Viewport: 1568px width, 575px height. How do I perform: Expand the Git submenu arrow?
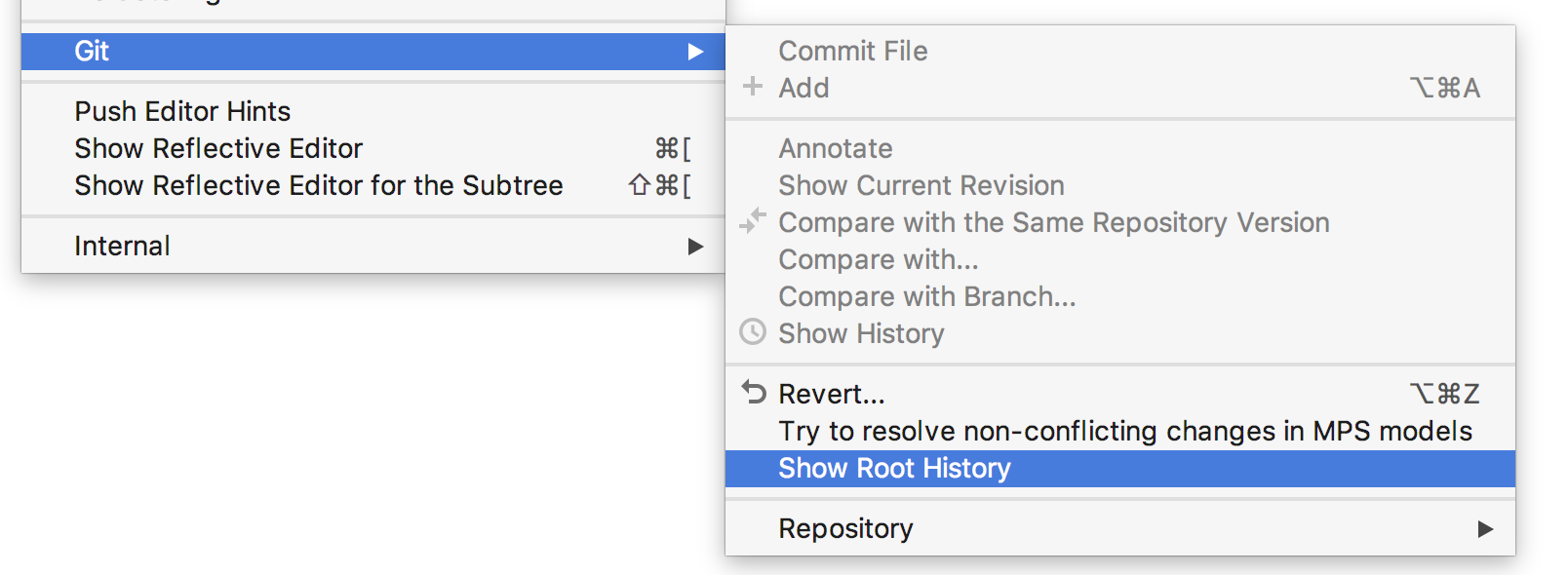pyautogui.click(x=695, y=52)
